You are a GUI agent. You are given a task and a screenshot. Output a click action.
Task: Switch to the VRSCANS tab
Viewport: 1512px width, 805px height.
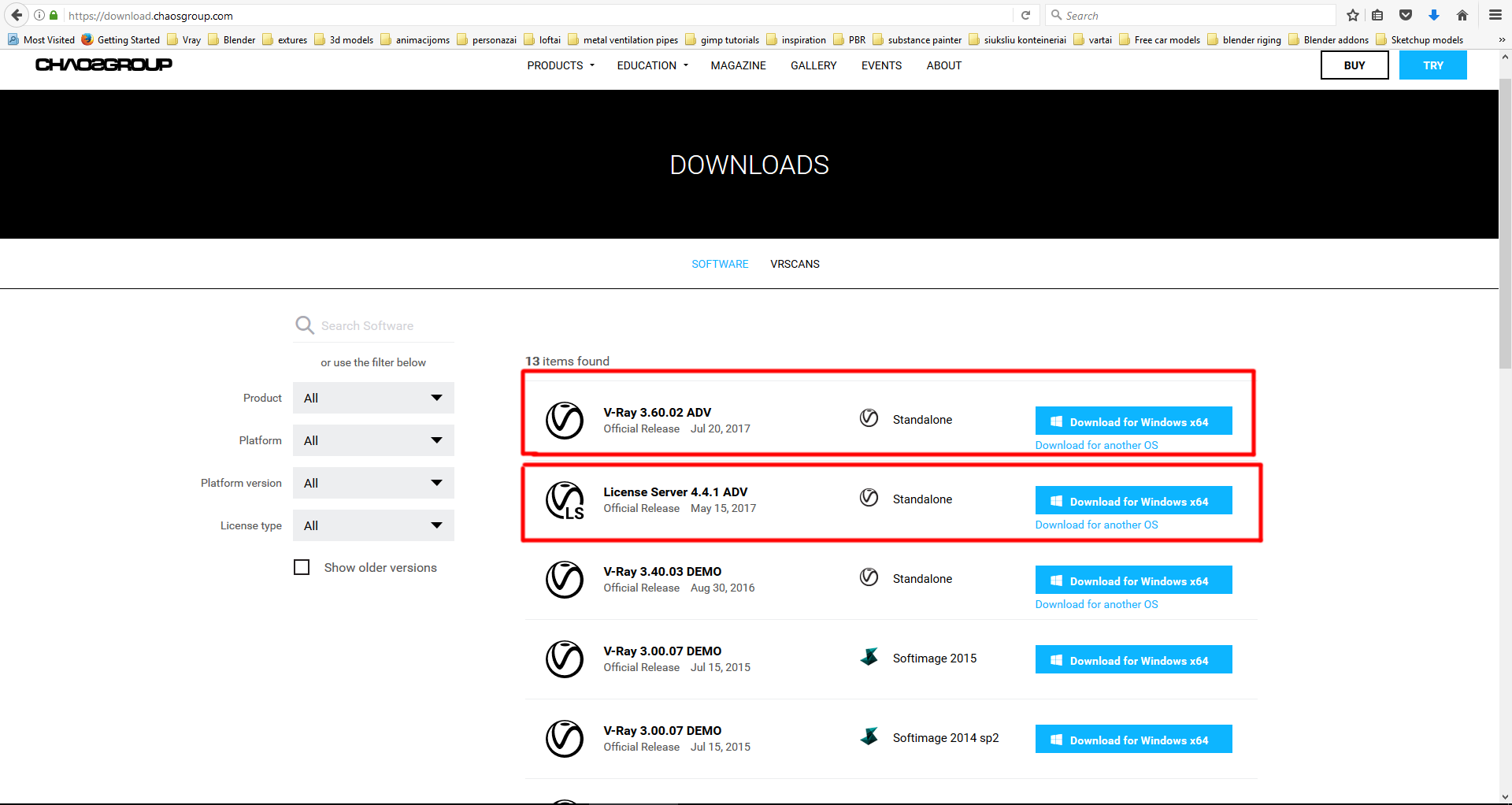[x=795, y=264]
